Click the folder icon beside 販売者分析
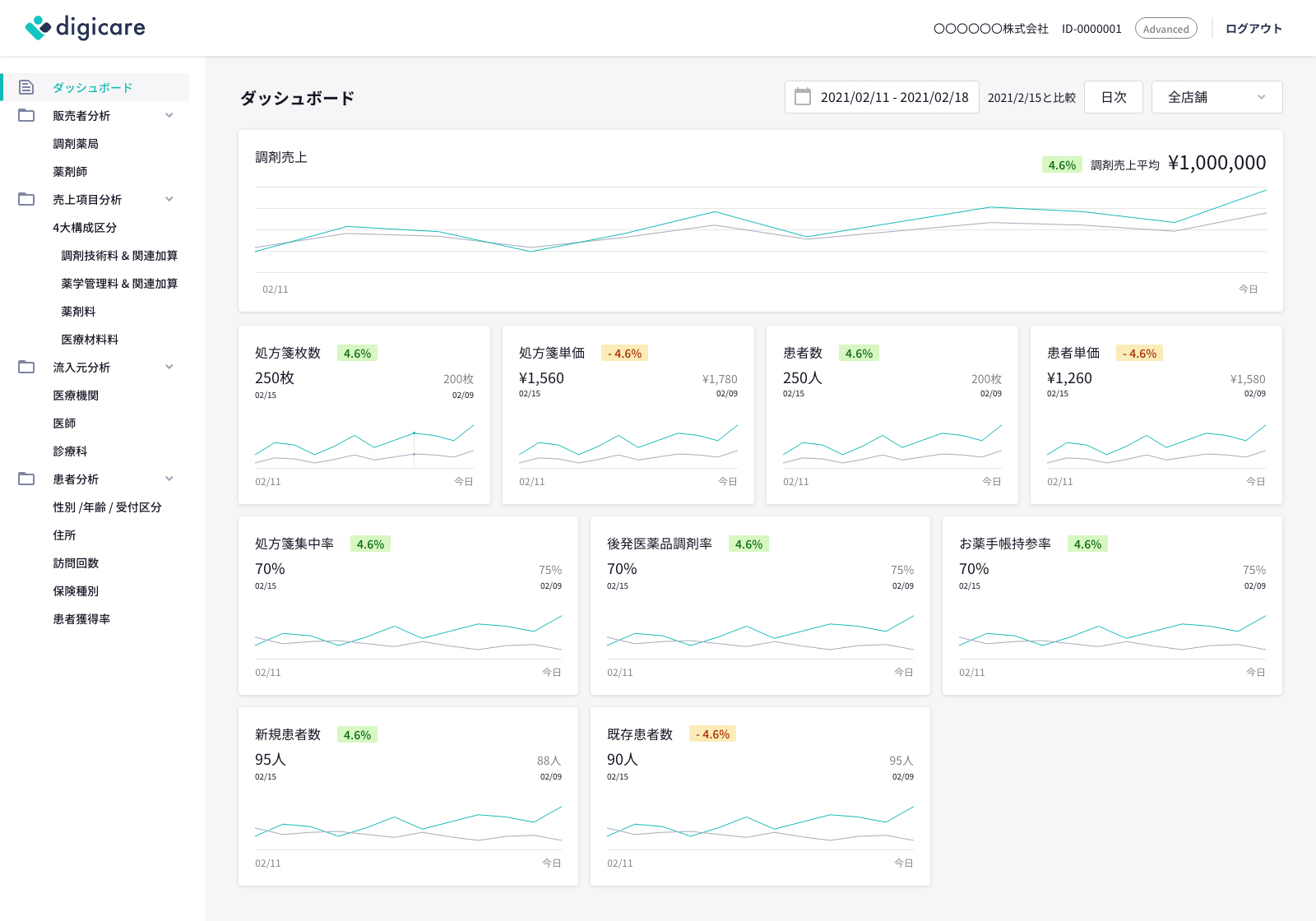 pos(26,115)
